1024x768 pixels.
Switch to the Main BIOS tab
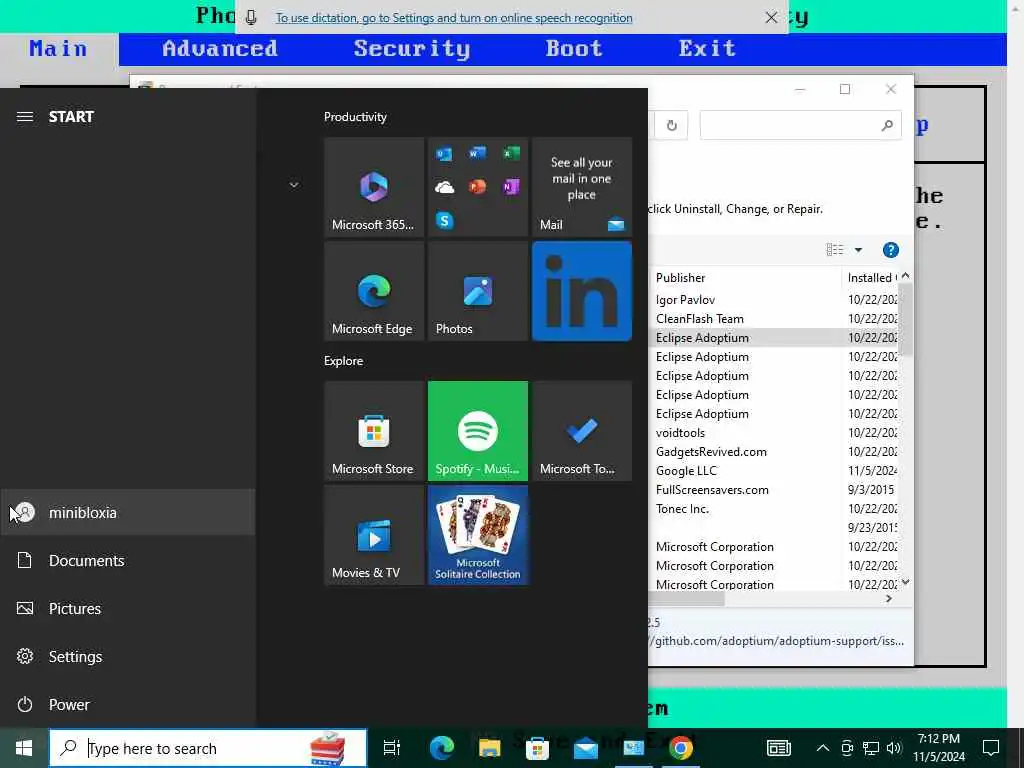(x=58, y=49)
